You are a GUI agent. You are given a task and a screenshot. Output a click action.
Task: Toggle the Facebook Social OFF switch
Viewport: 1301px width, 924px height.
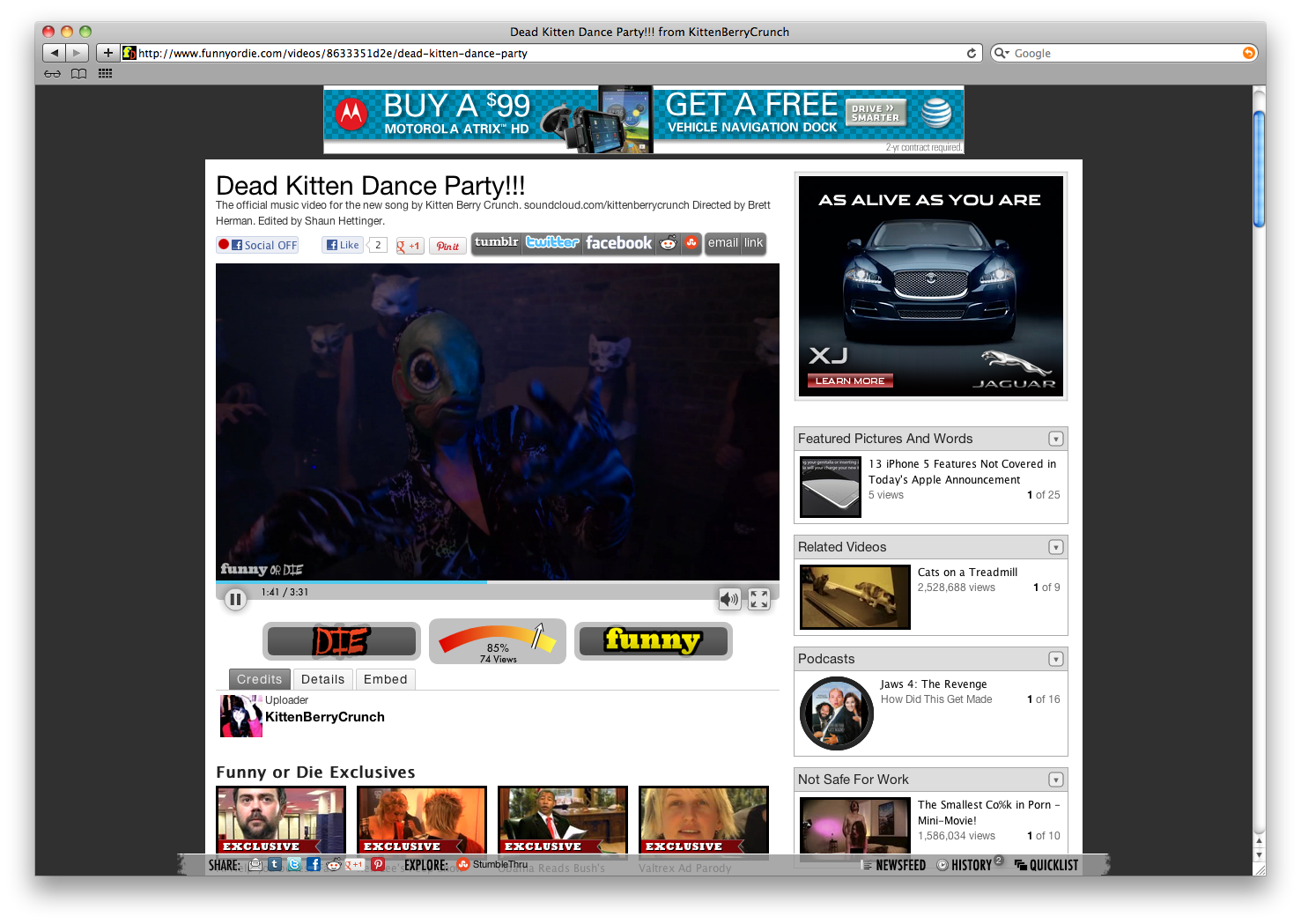(x=257, y=245)
